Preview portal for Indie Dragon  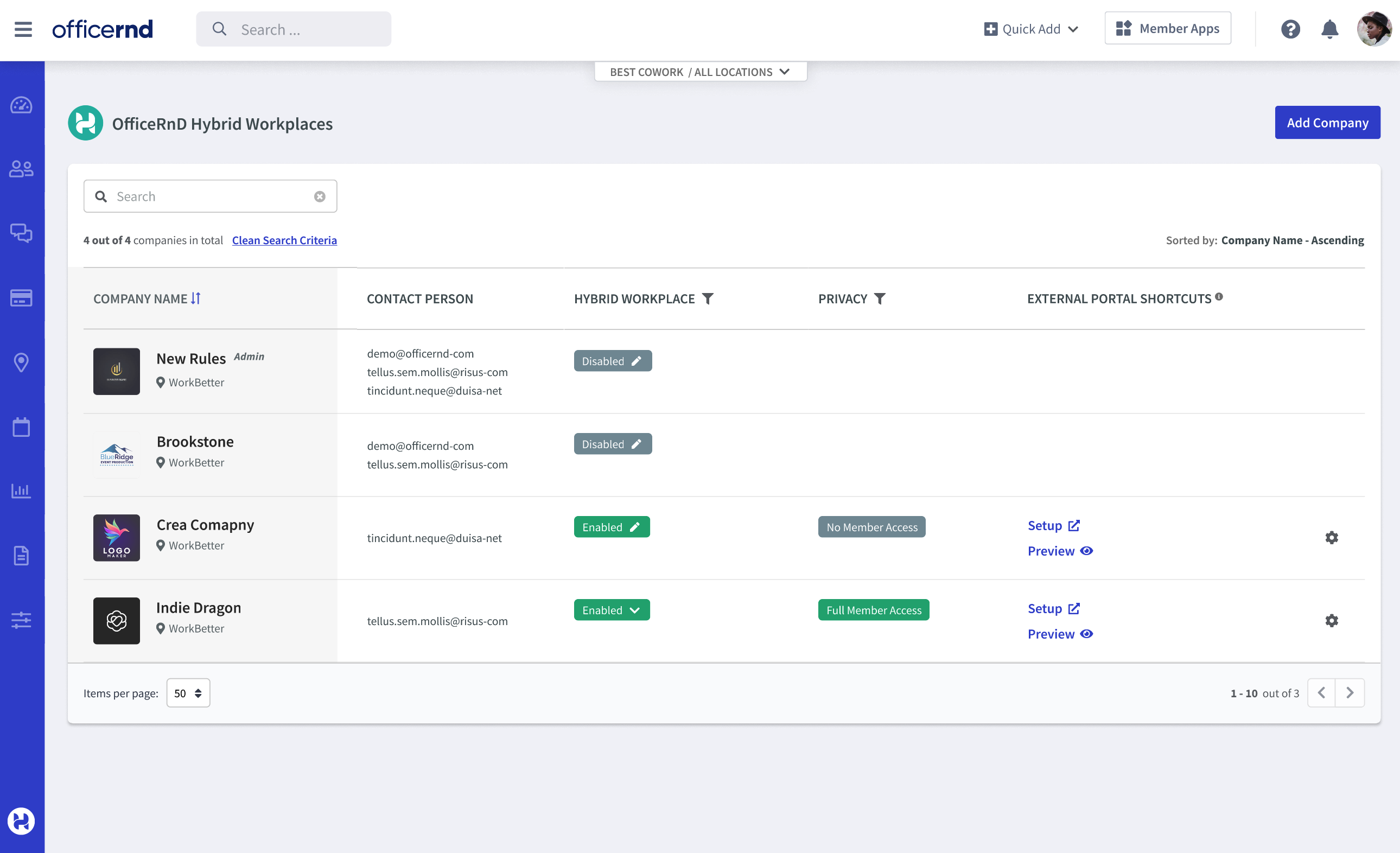tap(1060, 634)
